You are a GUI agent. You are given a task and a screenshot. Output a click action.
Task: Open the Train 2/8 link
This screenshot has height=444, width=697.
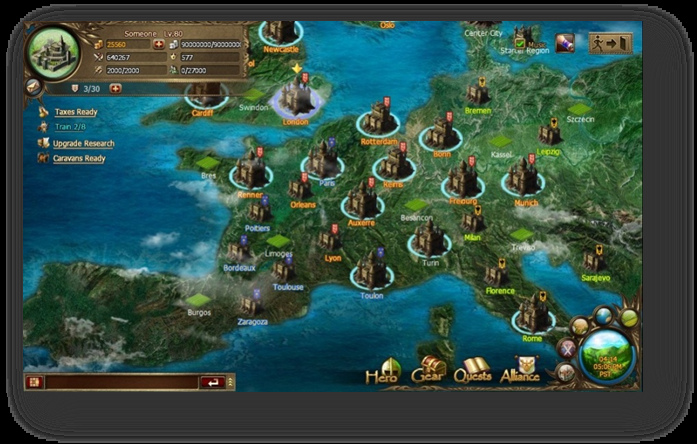click(x=70, y=127)
